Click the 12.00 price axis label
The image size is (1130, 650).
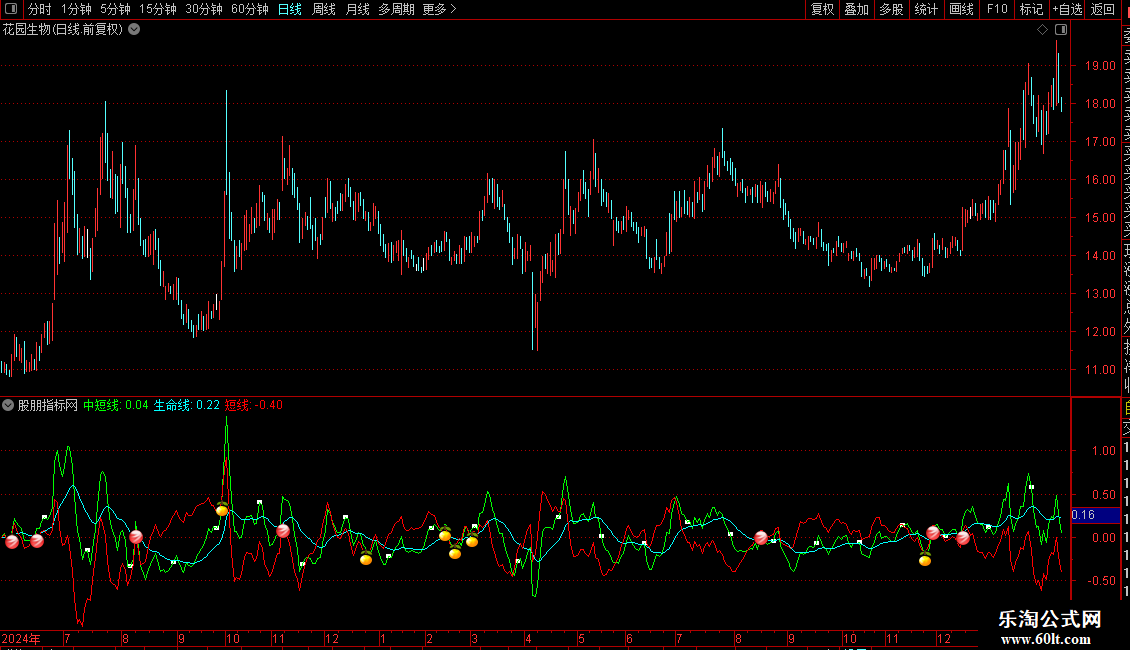click(1100, 332)
